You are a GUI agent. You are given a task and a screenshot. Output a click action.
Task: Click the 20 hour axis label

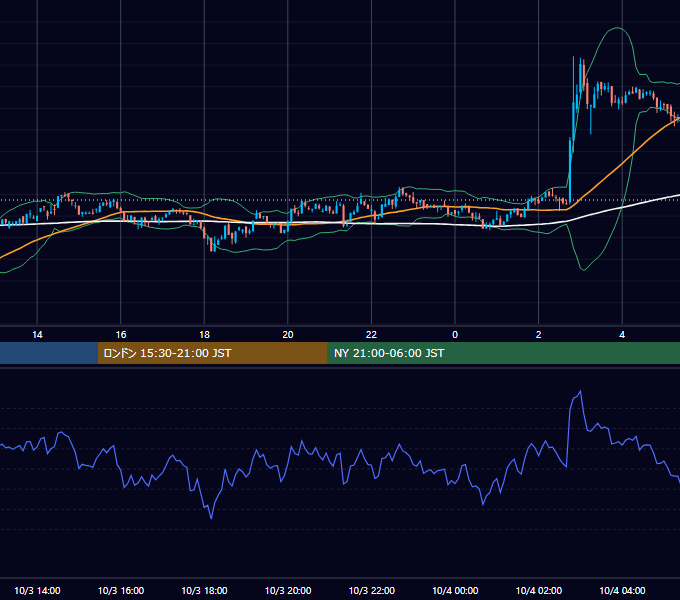click(x=288, y=335)
